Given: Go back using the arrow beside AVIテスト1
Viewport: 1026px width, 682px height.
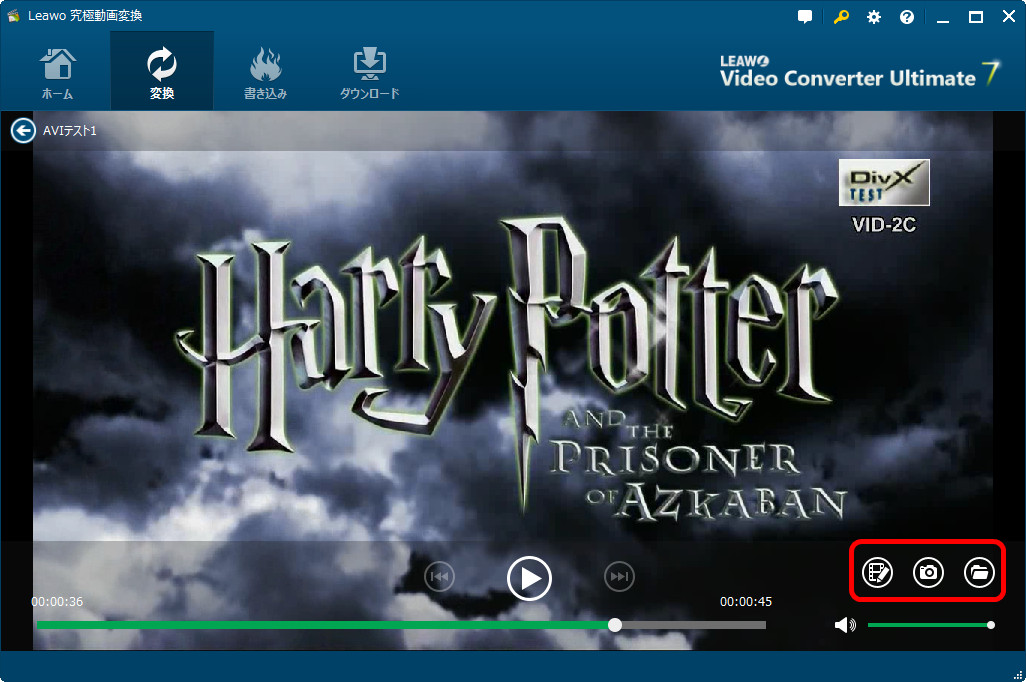Looking at the screenshot, I should click(x=23, y=130).
